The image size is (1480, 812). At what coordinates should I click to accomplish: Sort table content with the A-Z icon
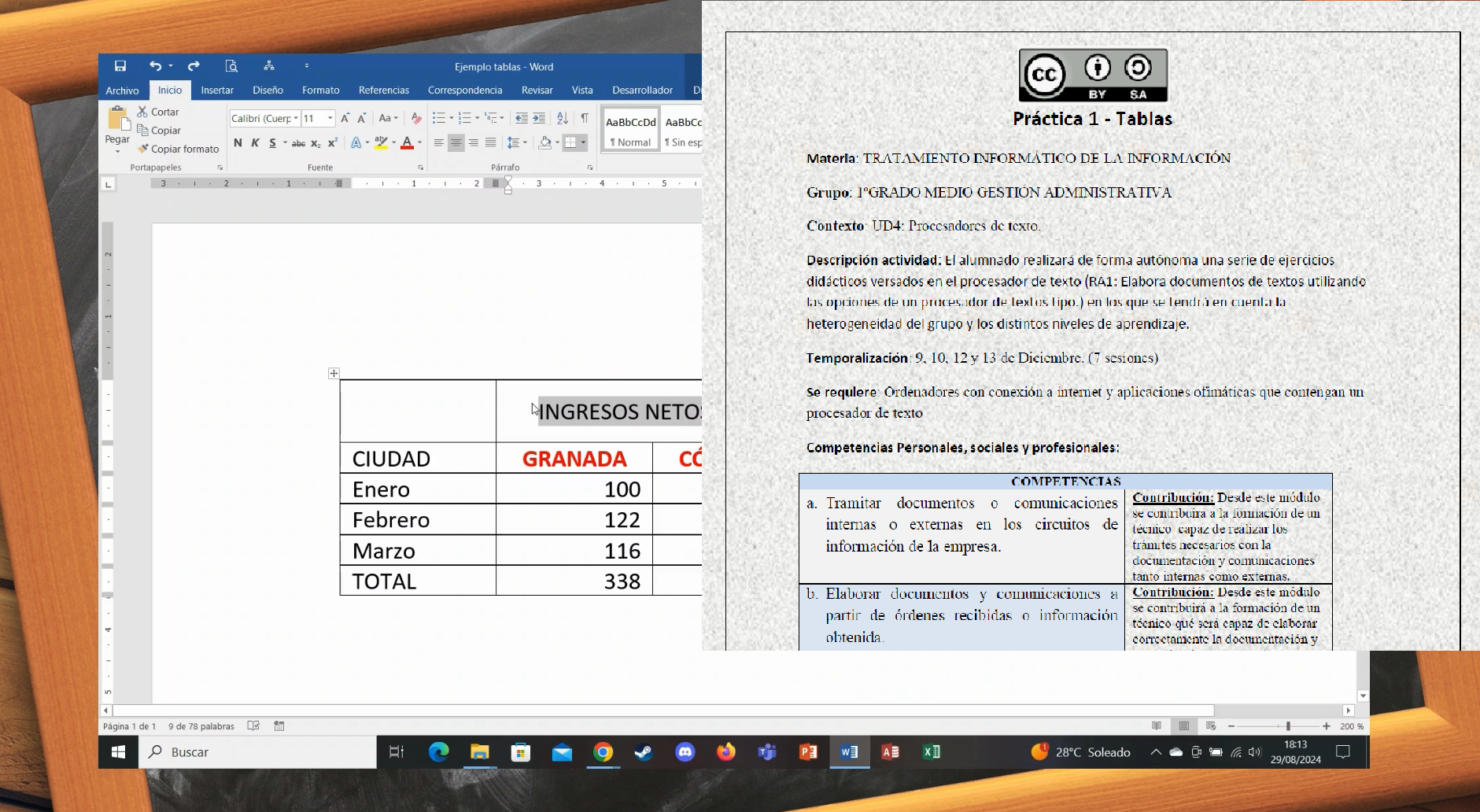coord(562,118)
